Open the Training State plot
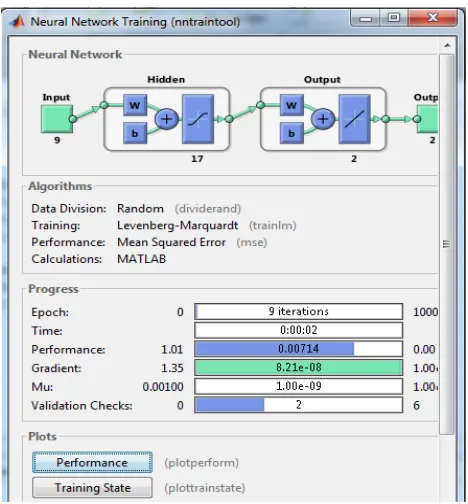This screenshot has width=468, height=504. click(x=92, y=488)
